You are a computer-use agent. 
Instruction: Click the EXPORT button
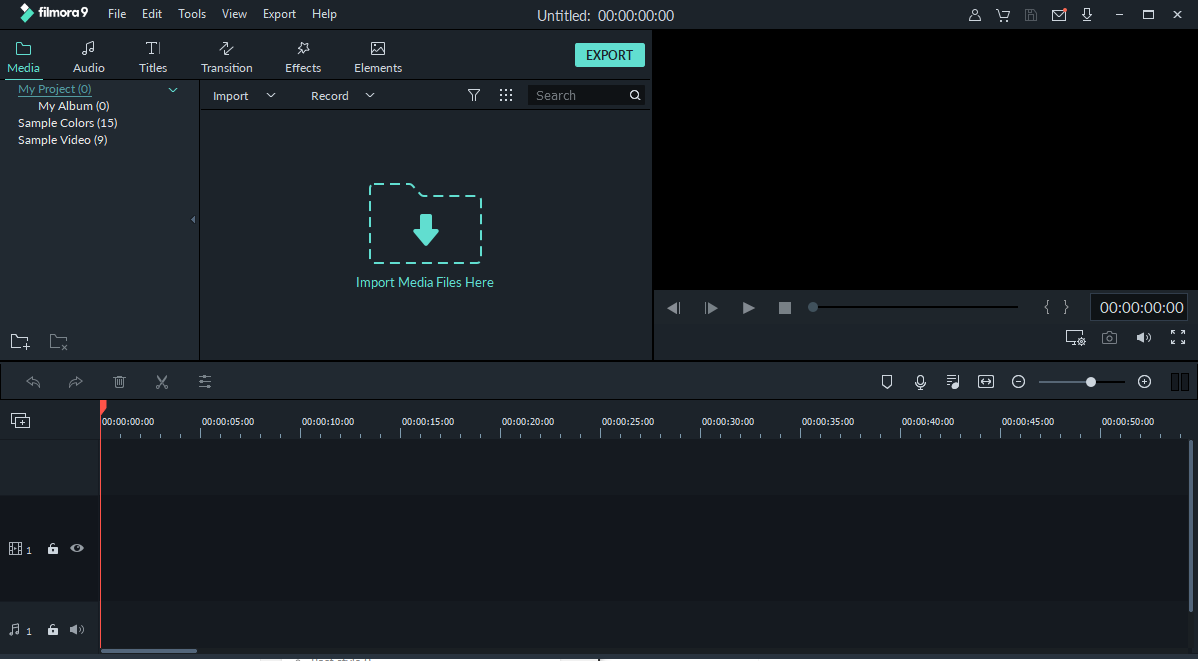pos(610,55)
